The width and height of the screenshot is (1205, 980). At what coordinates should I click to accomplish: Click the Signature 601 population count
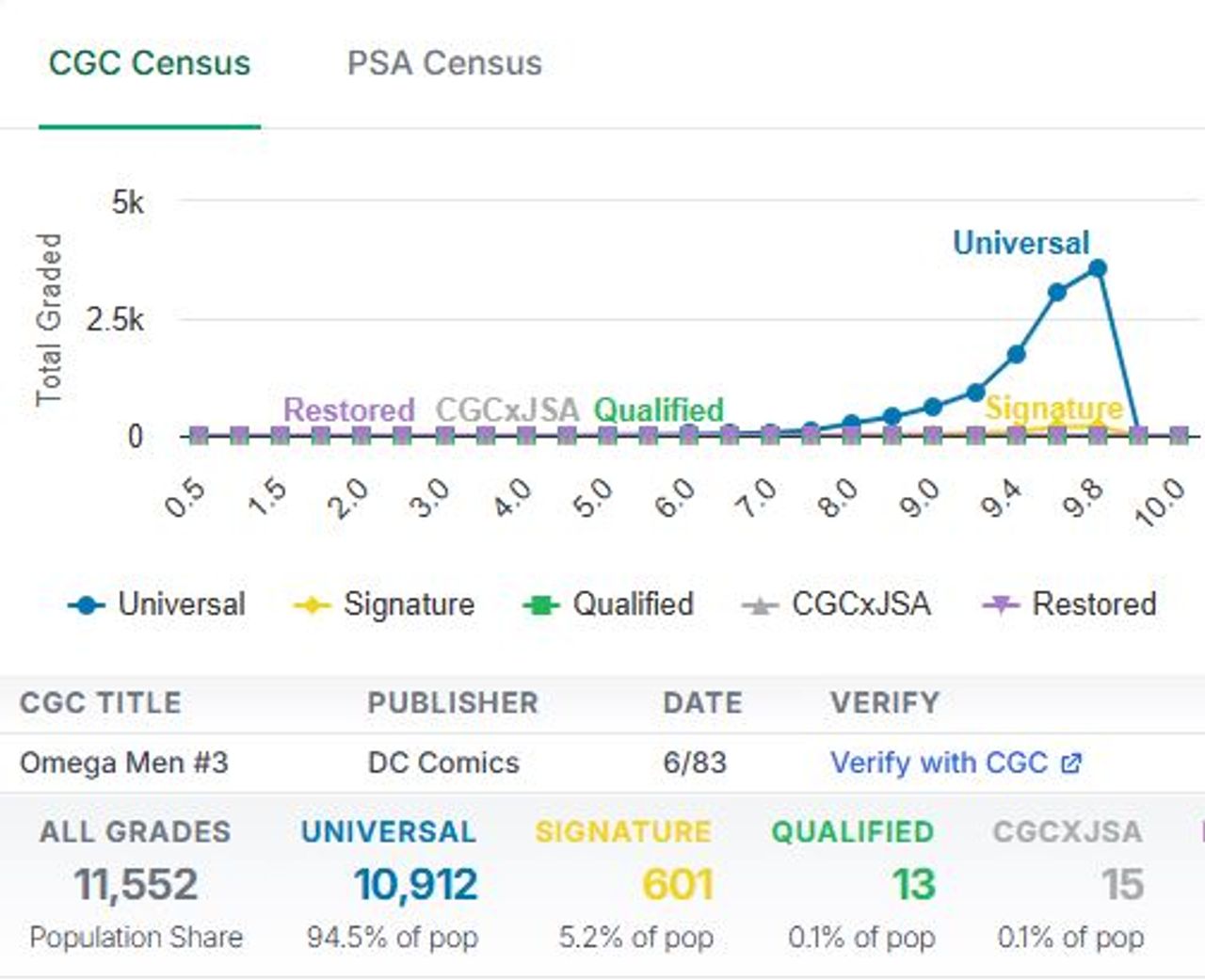coord(677,885)
